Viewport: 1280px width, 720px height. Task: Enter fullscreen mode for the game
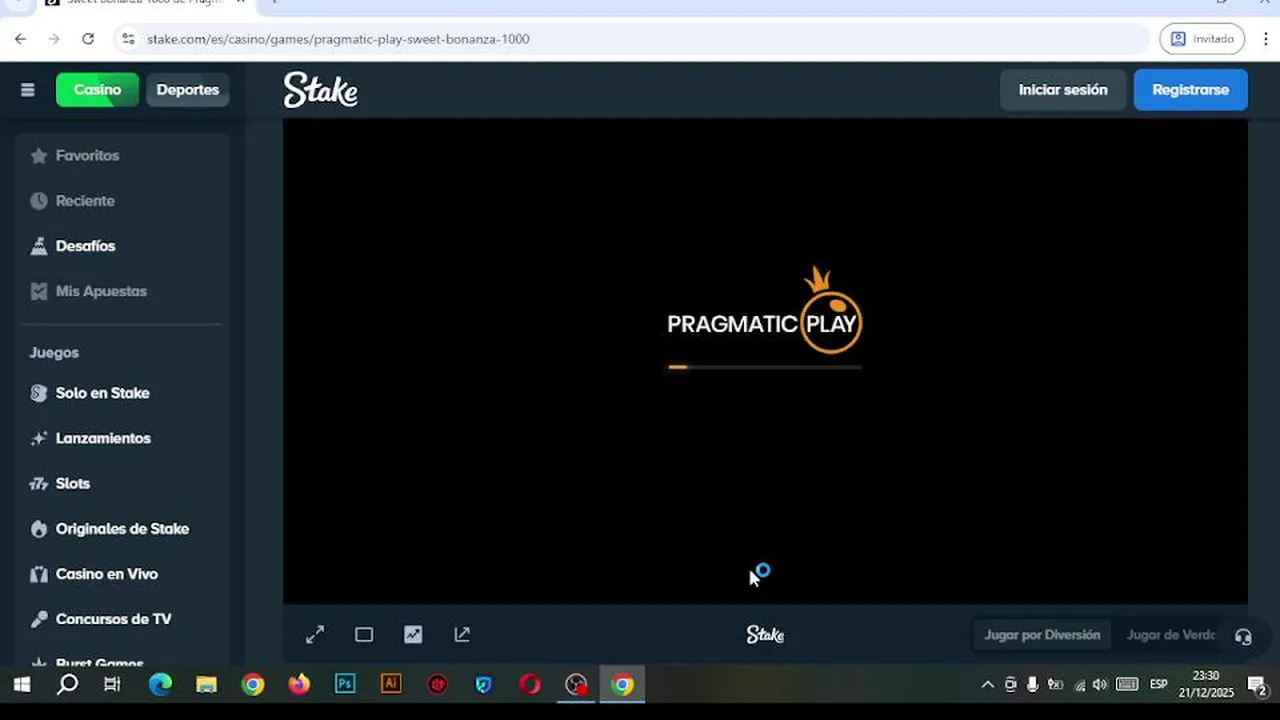tap(315, 634)
